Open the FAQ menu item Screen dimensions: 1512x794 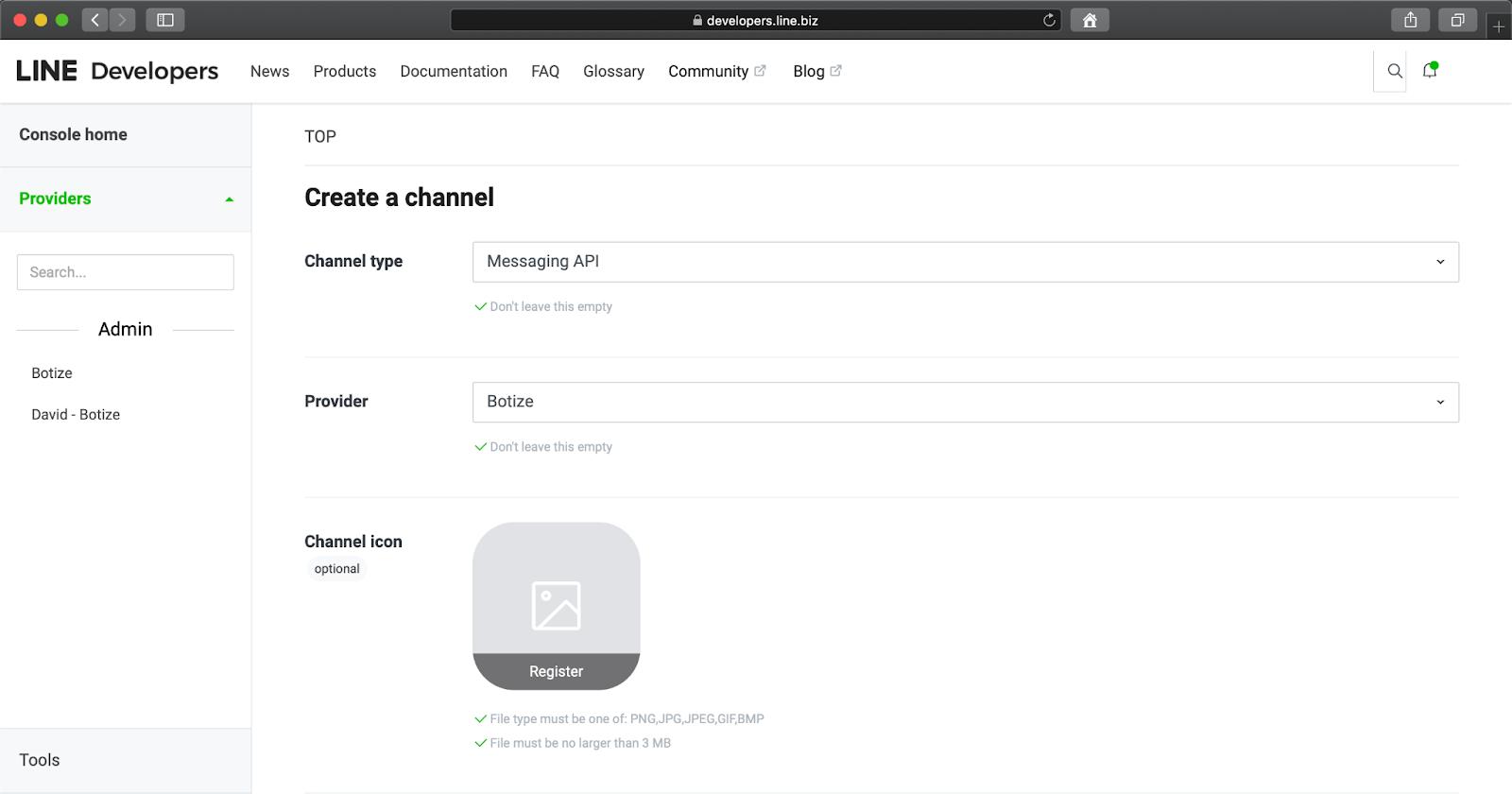(545, 71)
